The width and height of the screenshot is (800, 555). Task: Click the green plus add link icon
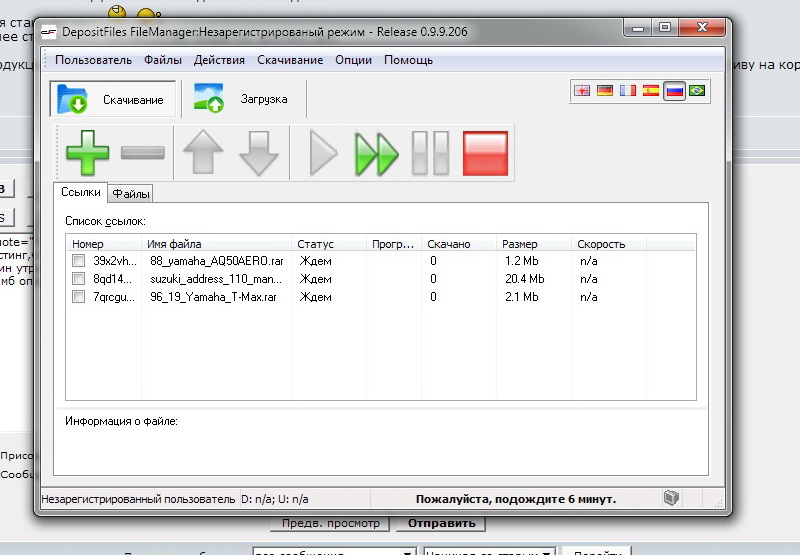coord(87,153)
